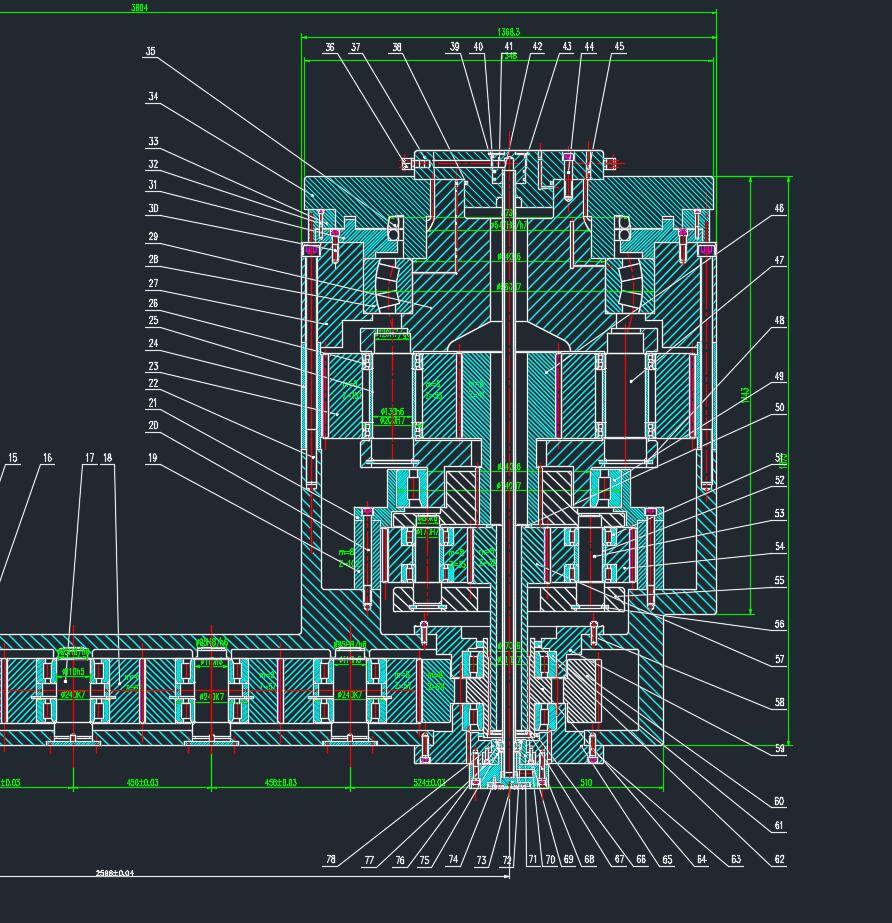Select the callout label 34
The height and width of the screenshot is (923, 892).
click(153, 97)
